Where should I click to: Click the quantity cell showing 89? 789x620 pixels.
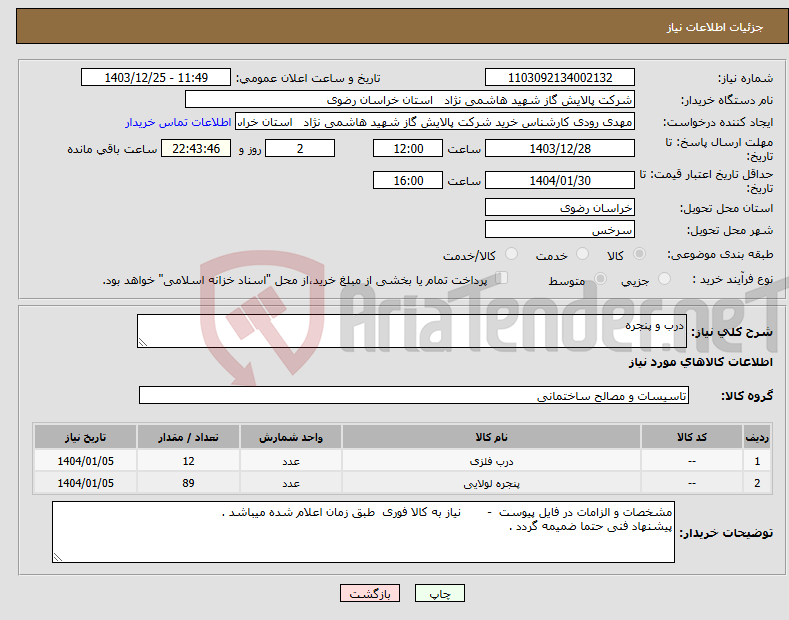click(188, 483)
